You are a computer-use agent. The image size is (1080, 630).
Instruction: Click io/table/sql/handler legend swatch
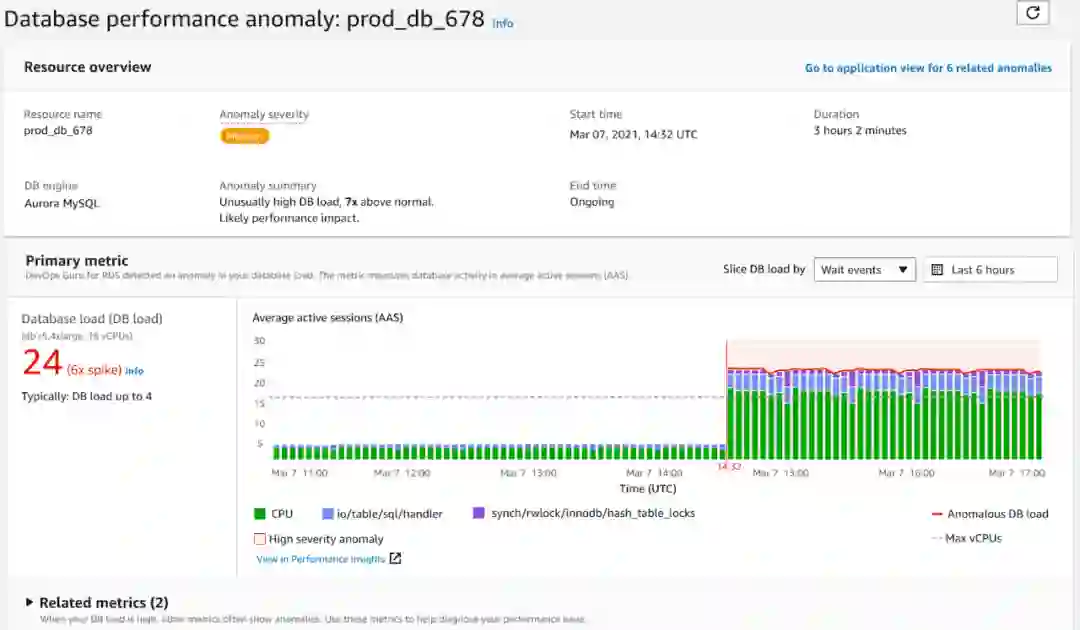(328, 514)
